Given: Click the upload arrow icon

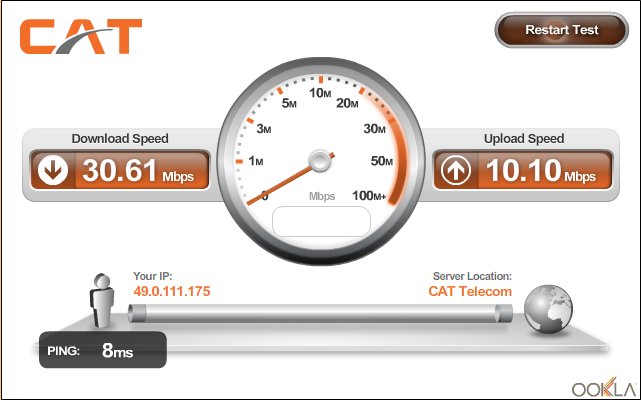Looking at the screenshot, I should (456, 170).
